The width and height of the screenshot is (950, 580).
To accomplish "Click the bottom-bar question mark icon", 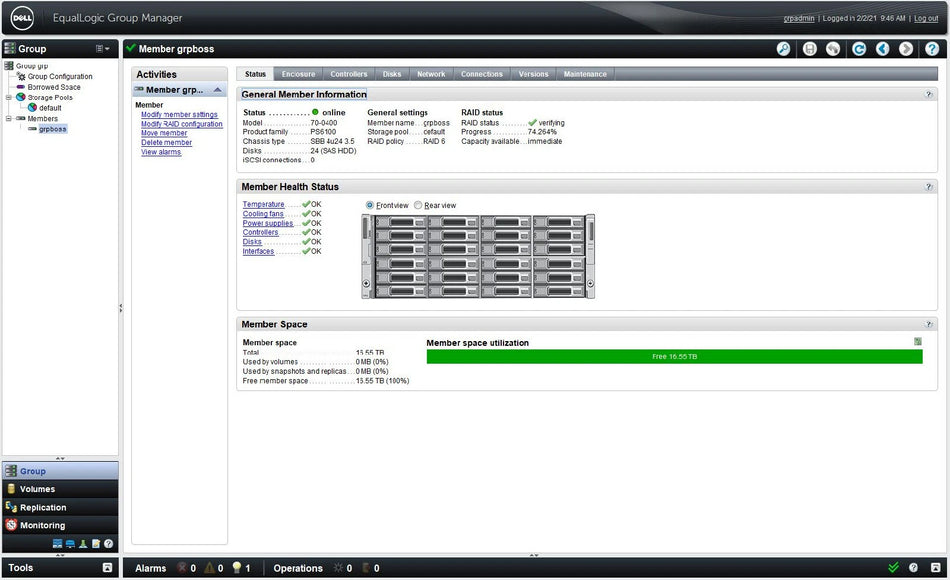I will 913,568.
